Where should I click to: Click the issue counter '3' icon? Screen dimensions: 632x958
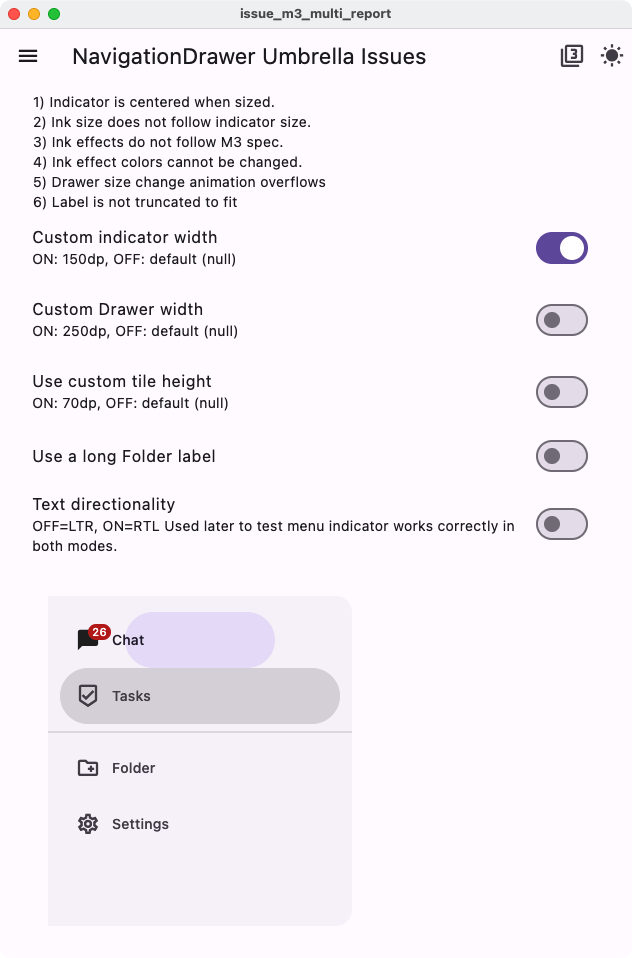point(571,56)
